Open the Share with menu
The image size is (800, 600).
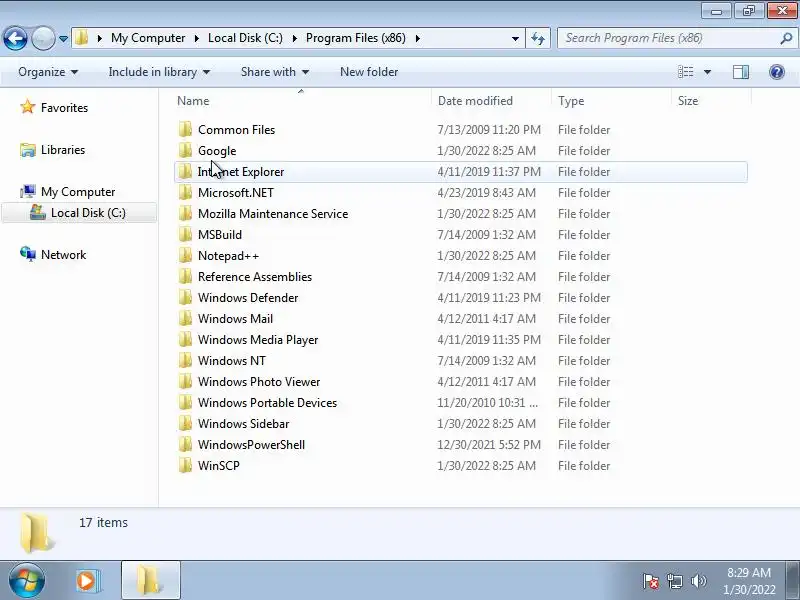[275, 72]
